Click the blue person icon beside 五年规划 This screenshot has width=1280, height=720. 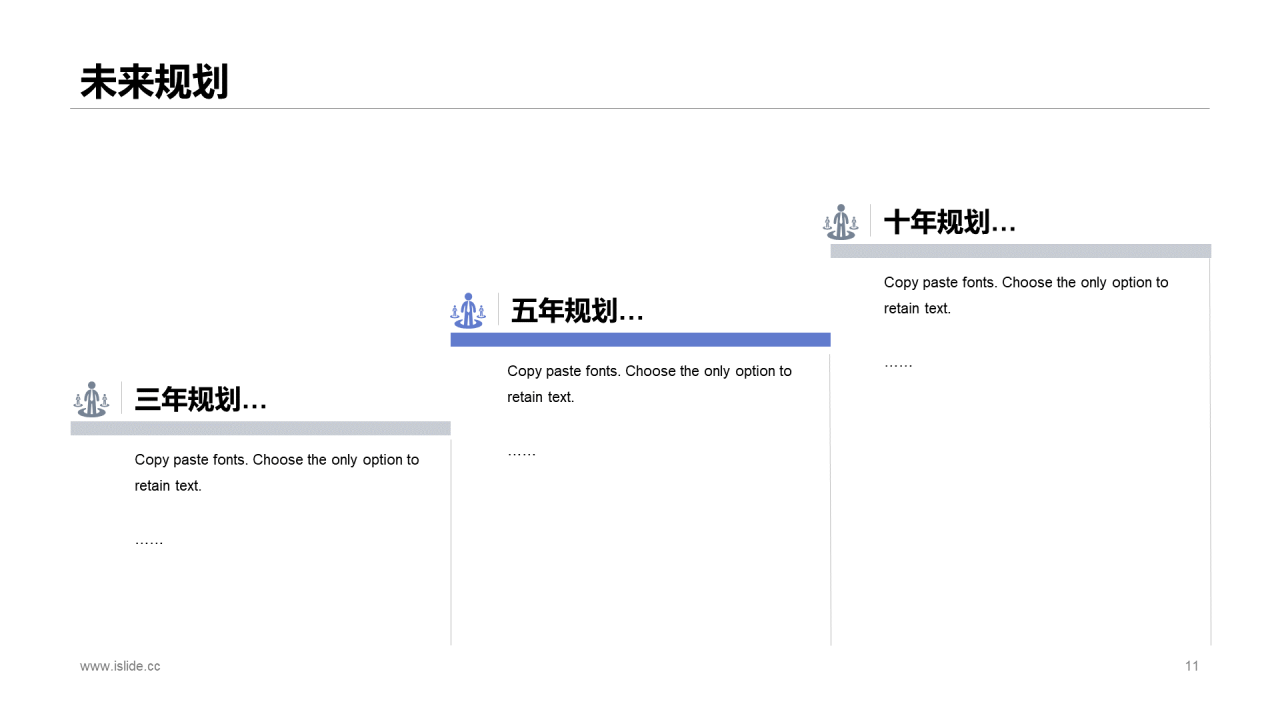(467, 310)
